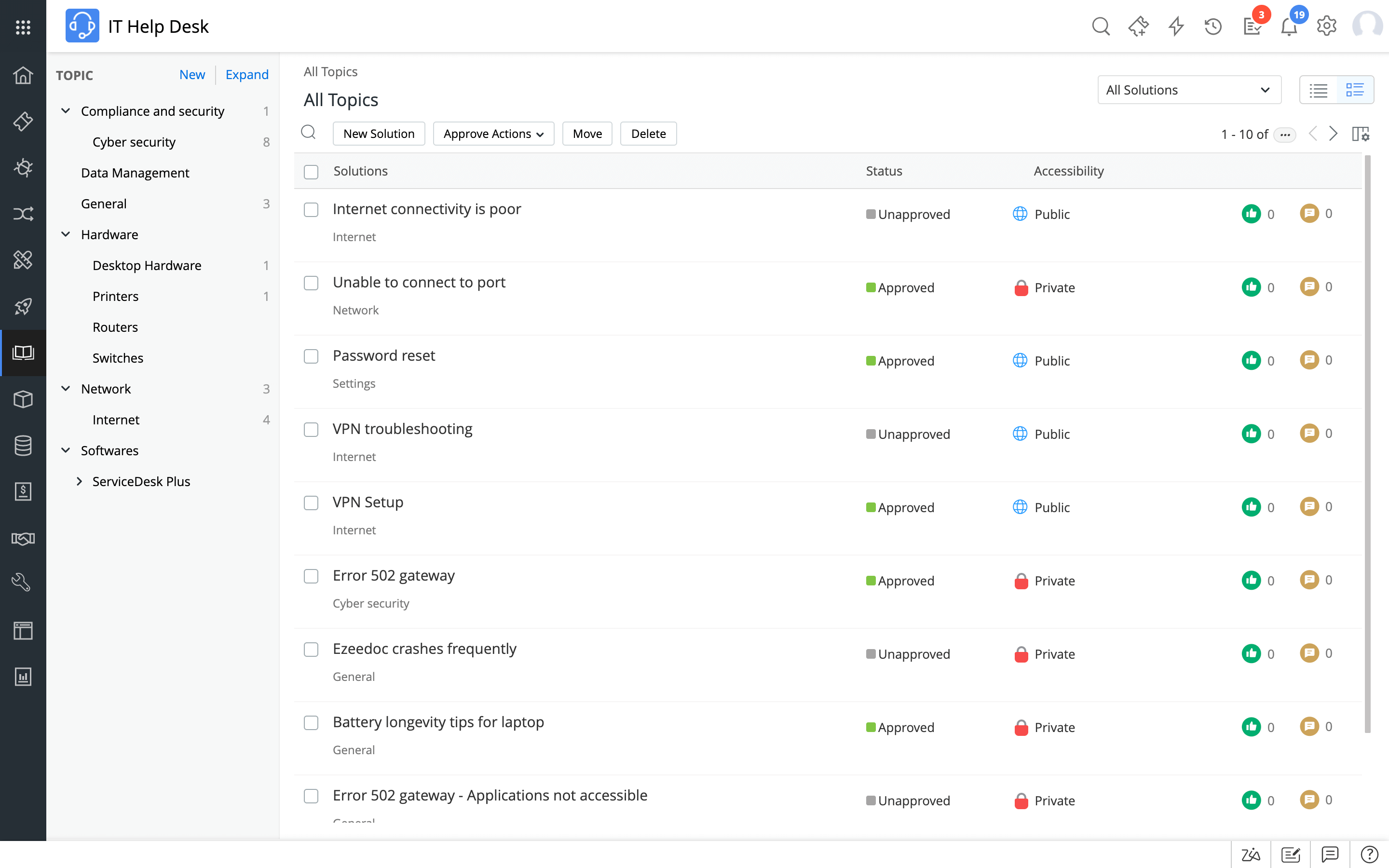Select the New Solution button
The width and height of the screenshot is (1389, 868).
tap(378, 133)
